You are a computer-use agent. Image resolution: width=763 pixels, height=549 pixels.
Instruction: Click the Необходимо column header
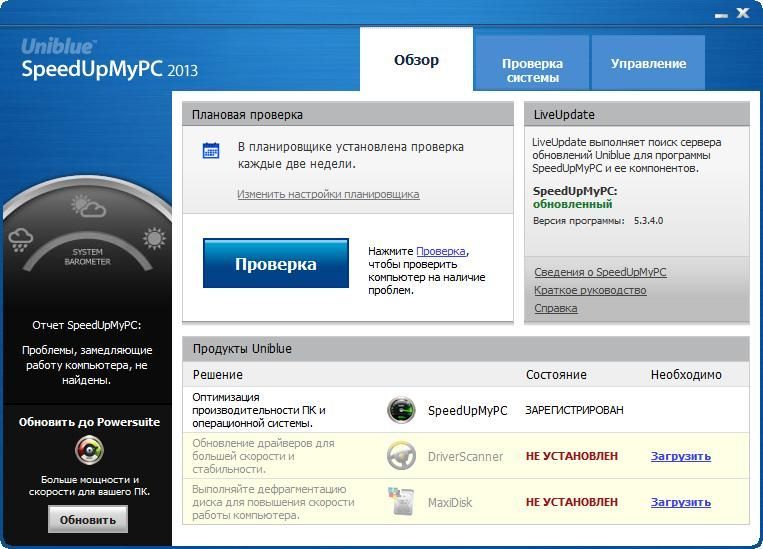pos(686,375)
